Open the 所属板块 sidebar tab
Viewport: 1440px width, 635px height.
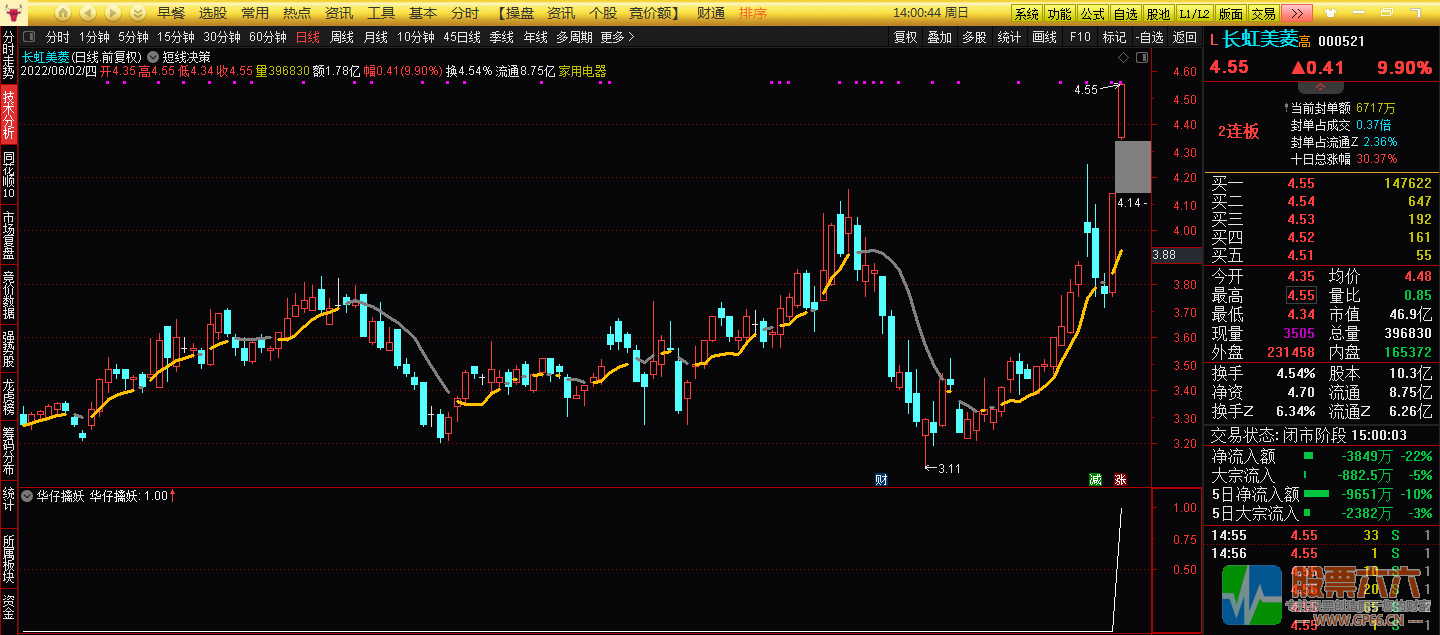9,558
